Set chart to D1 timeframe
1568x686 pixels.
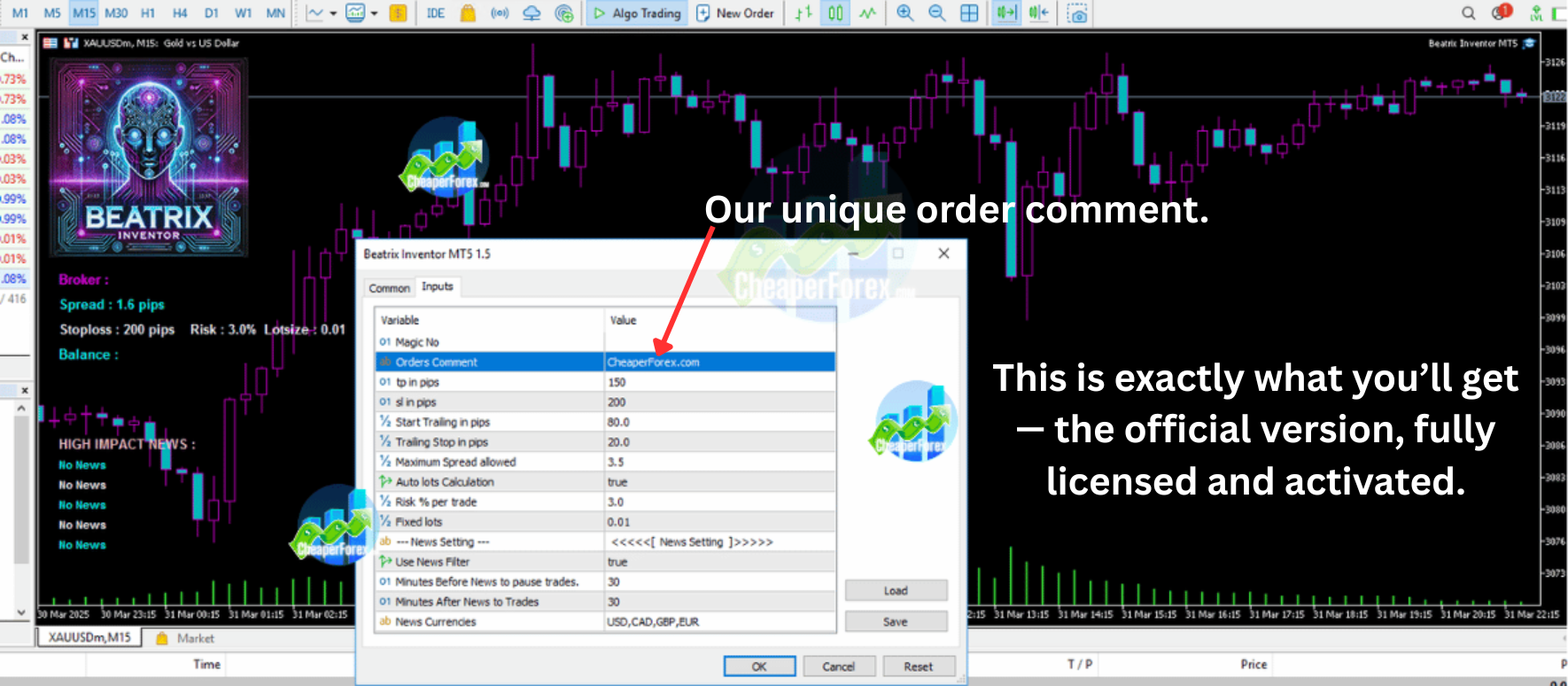212,13
